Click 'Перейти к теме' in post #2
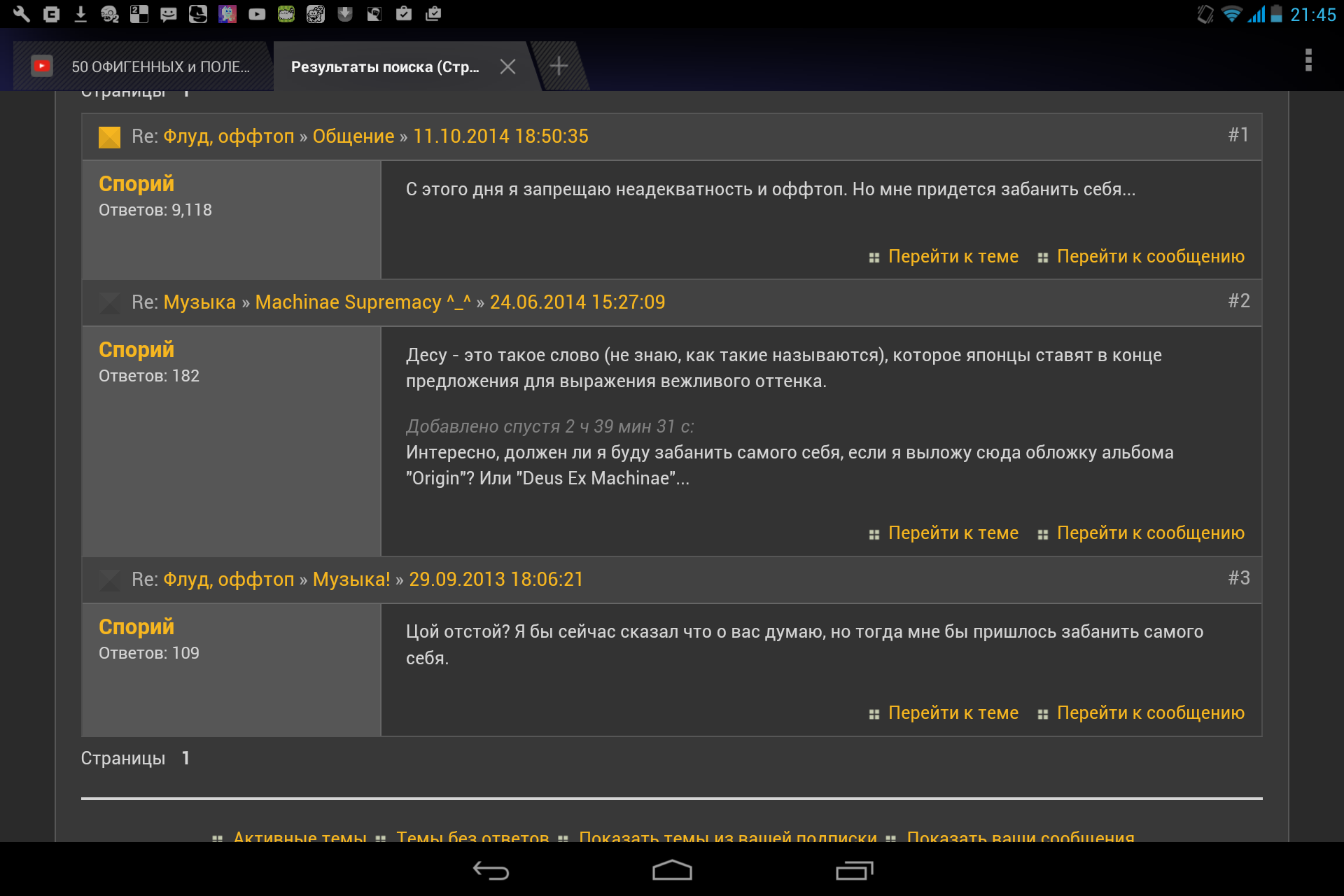 tap(953, 533)
